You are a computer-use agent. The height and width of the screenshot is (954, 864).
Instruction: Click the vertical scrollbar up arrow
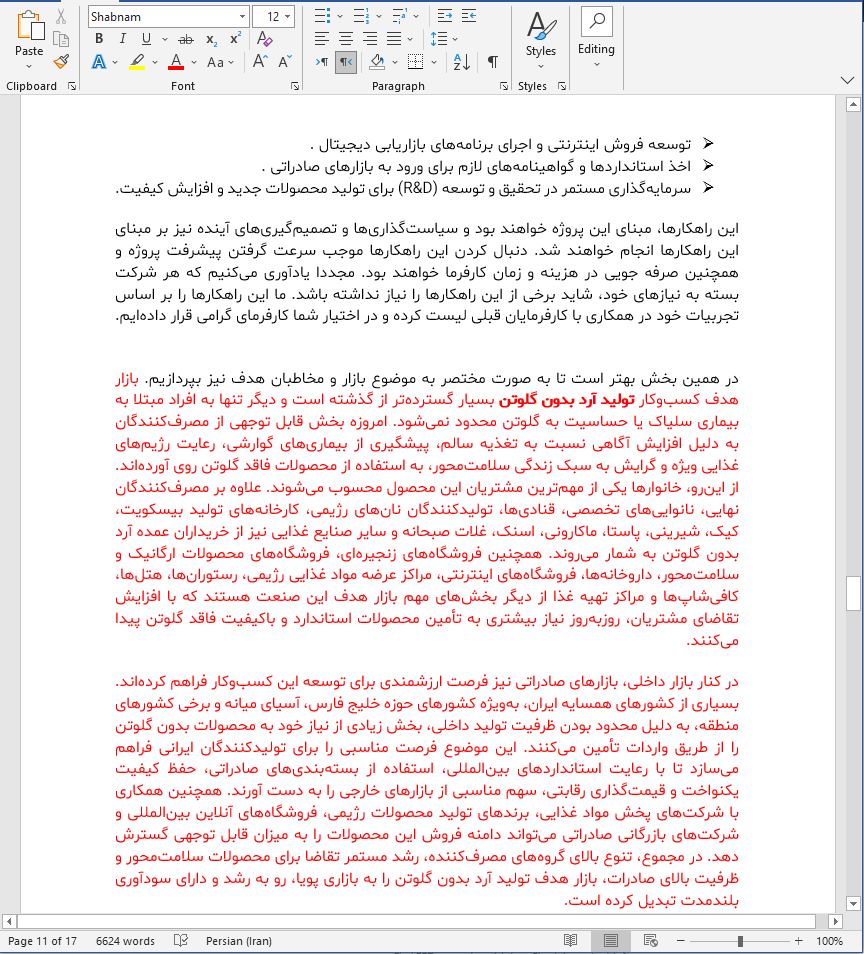click(852, 105)
